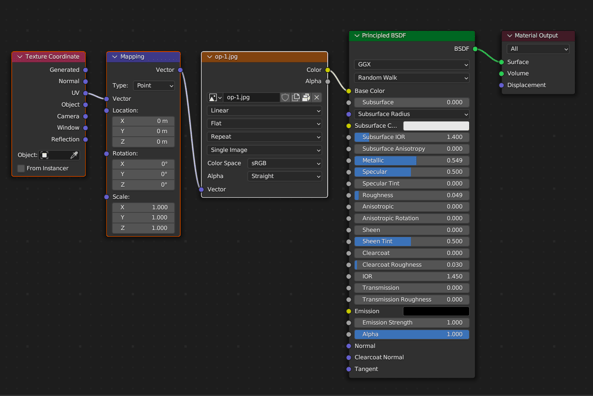Click the Surface input socket on Material Output
Image resolution: width=593 pixels, height=396 pixels.
pos(501,62)
